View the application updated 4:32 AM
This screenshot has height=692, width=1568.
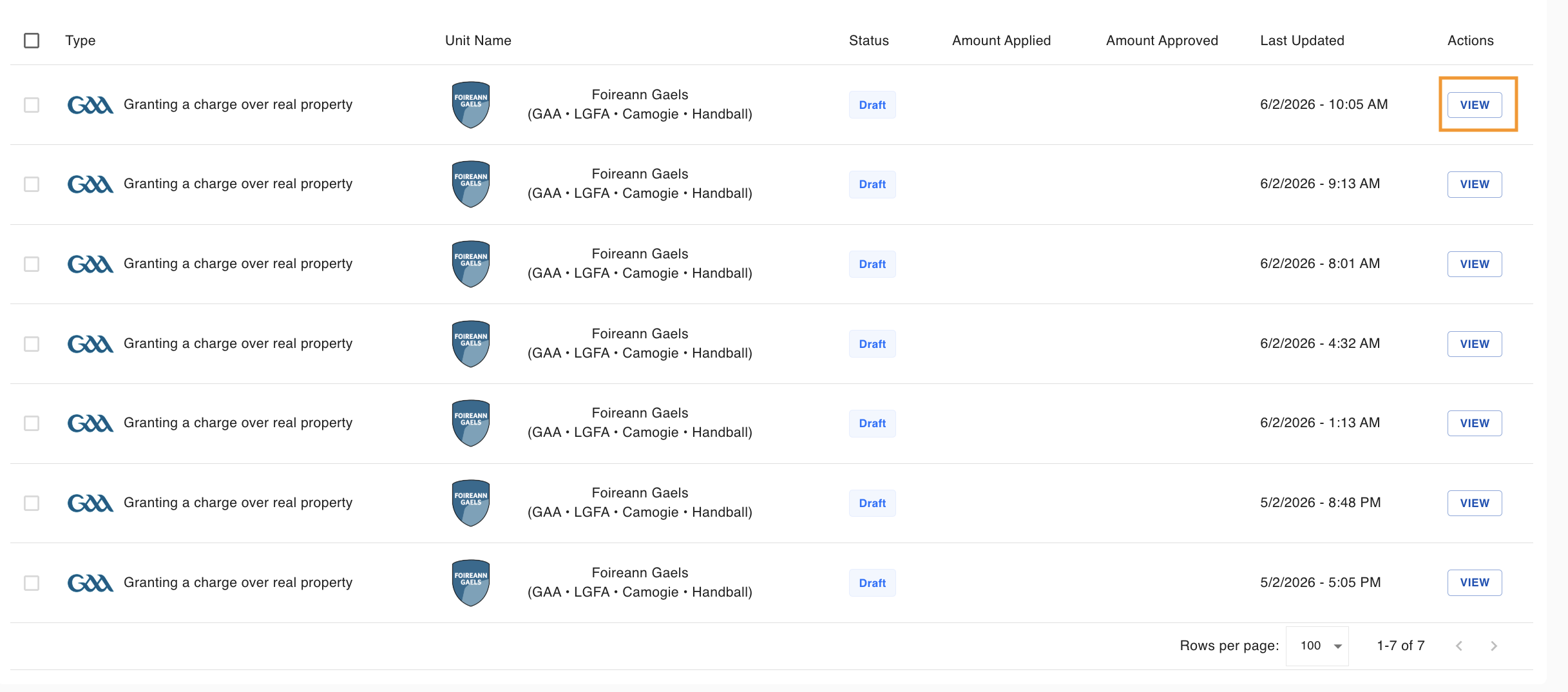pos(1475,344)
